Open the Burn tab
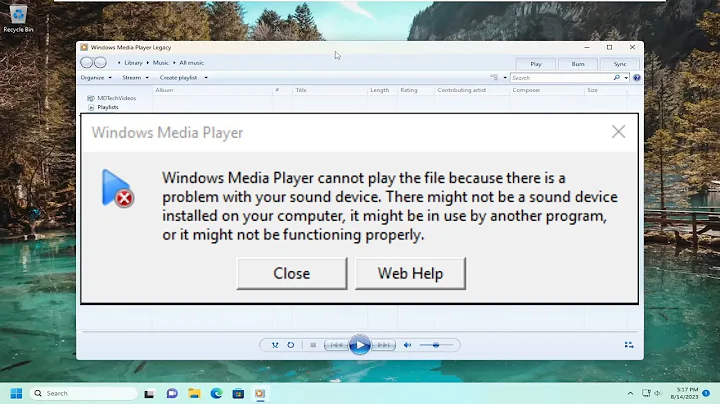720x404 pixels. 578,64
